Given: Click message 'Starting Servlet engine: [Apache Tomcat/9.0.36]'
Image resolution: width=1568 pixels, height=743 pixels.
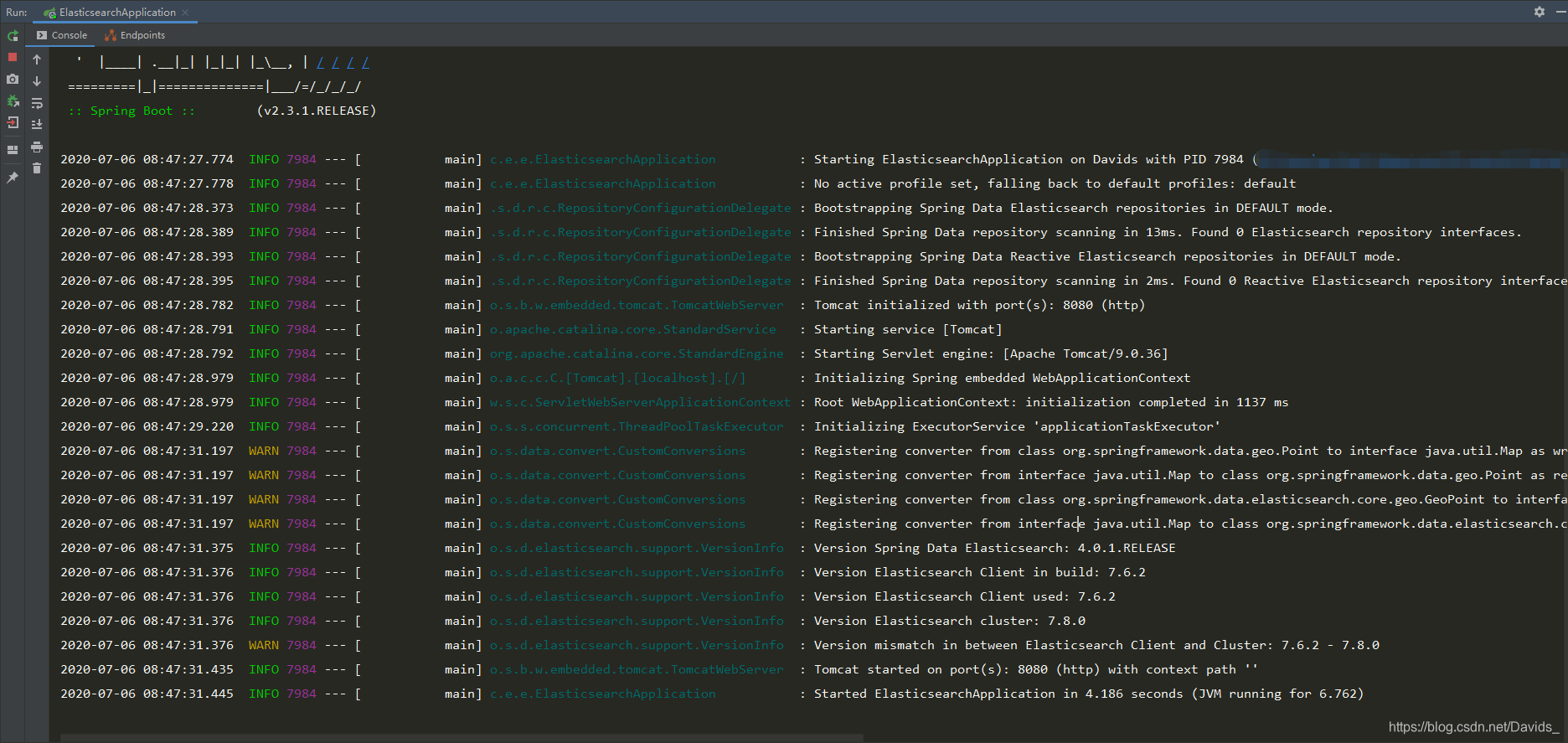Looking at the screenshot, I should 991,353.
